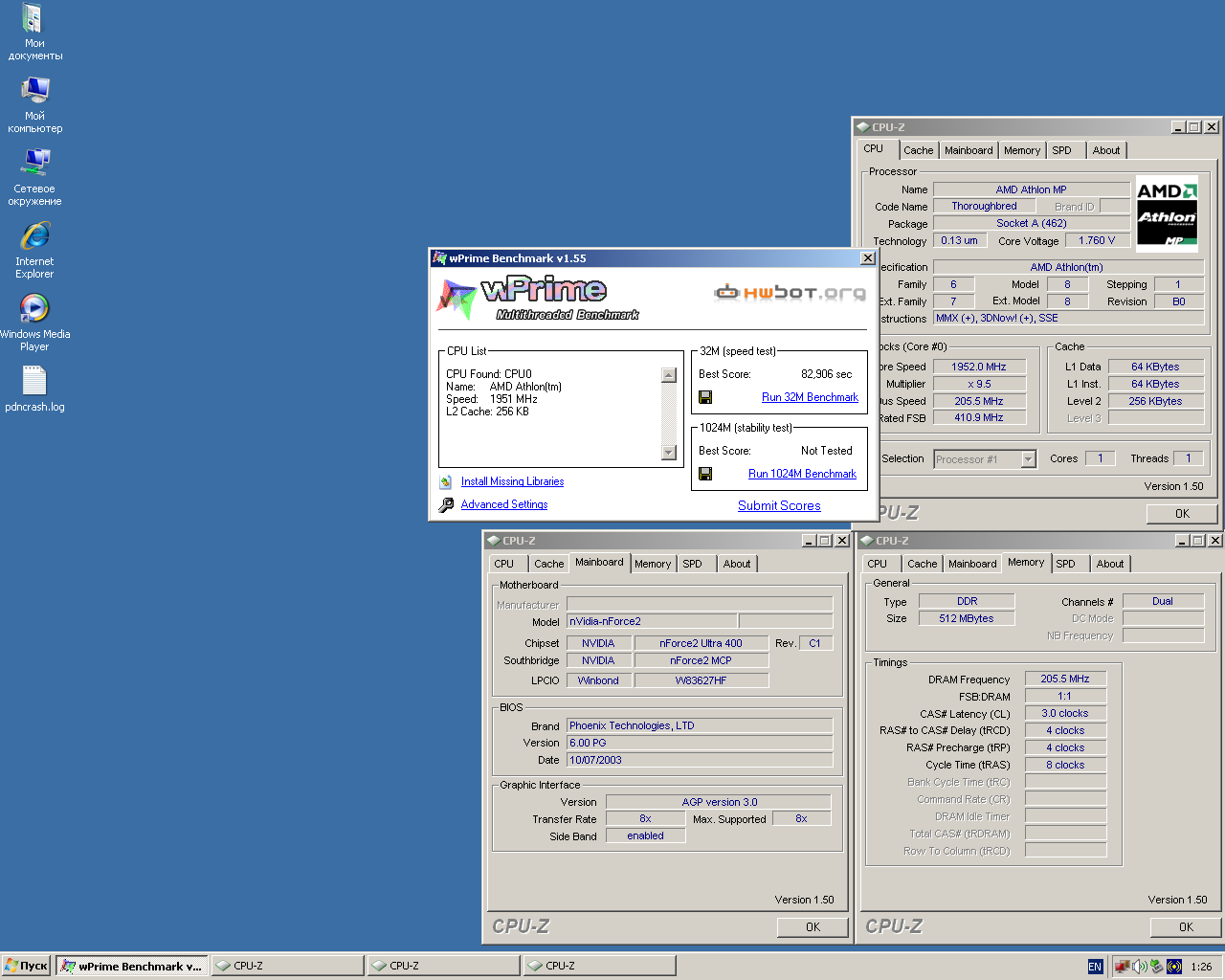Viewport: 1225px width, 980px height.
Task: Open the Processor #1 selection dropdown
Action: click(1028, 459)
